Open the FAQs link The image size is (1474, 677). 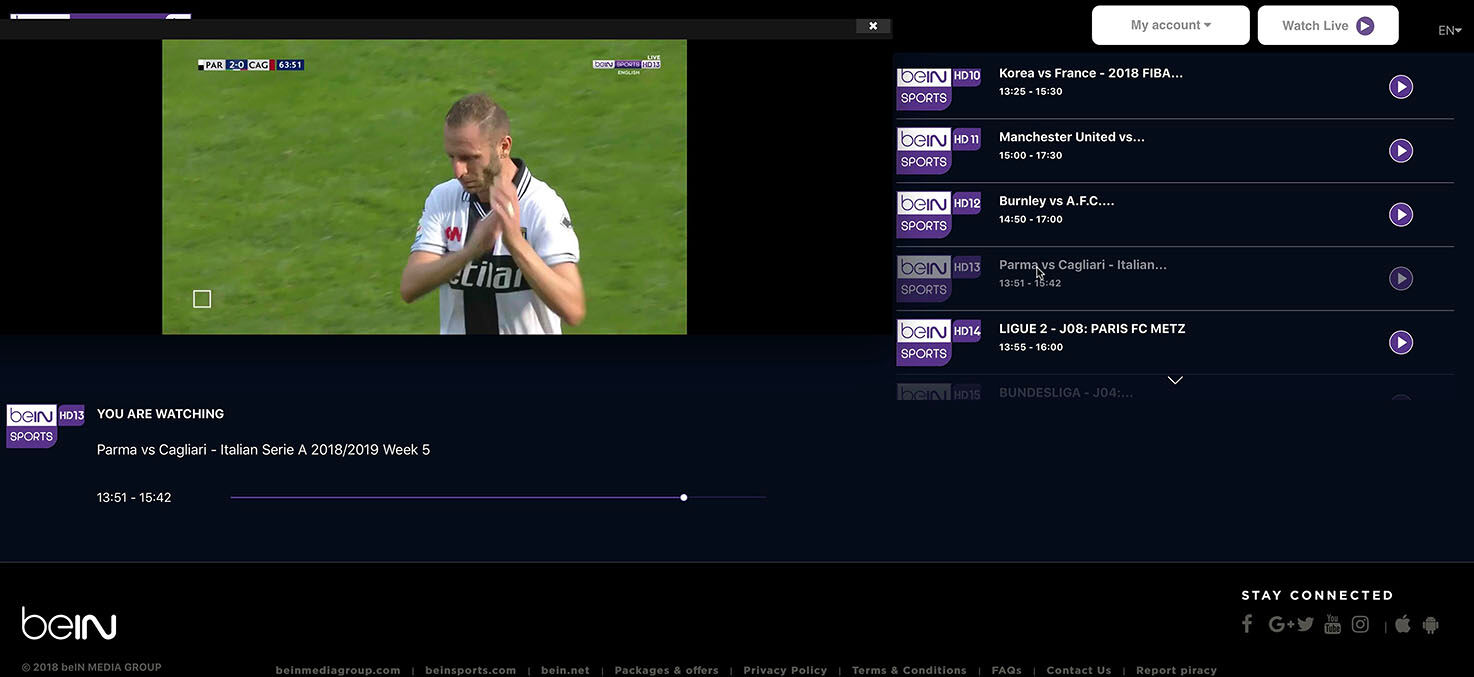point(1007,670)
